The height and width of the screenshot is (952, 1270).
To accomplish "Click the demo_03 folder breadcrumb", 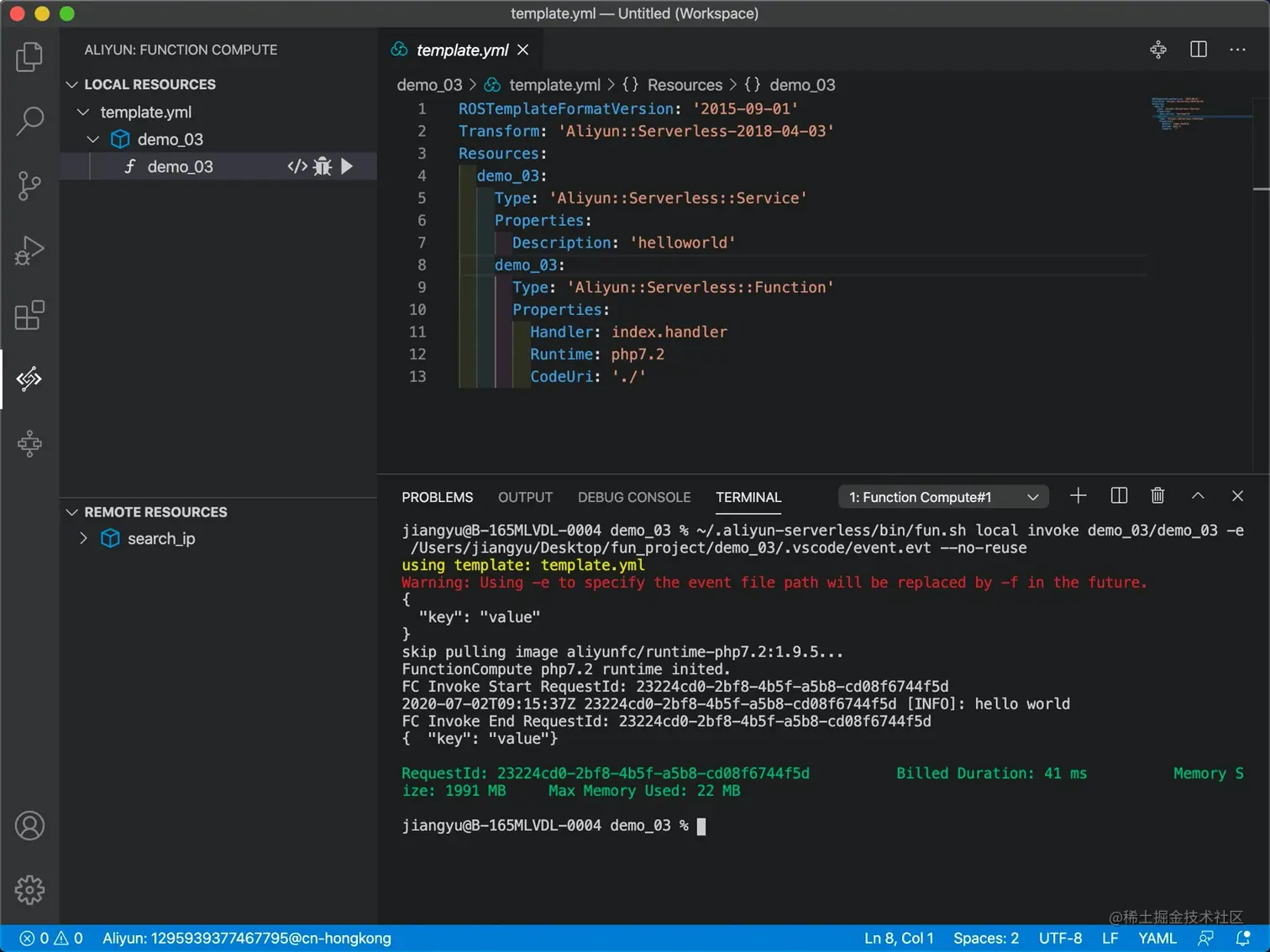I will pyautogui.click(x=429, y=85).
